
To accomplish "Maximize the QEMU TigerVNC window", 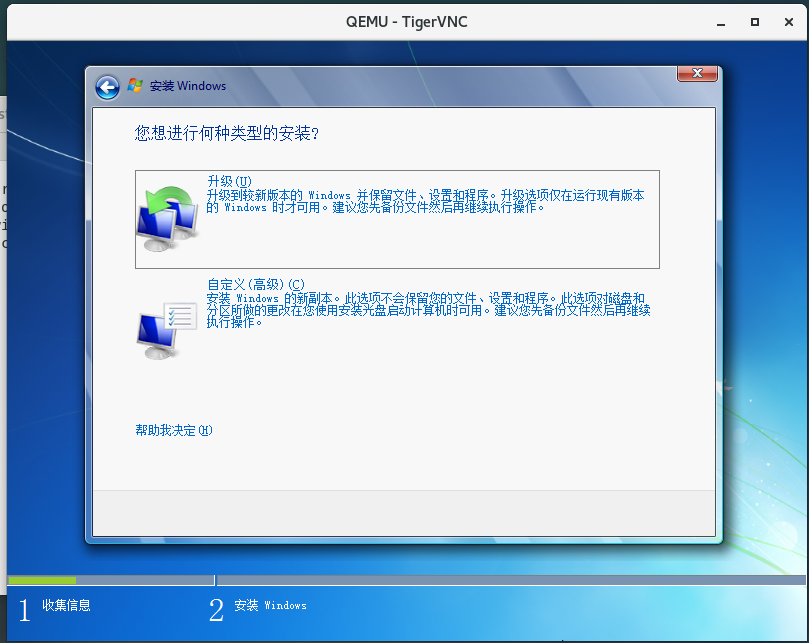I will pos(755,22).
